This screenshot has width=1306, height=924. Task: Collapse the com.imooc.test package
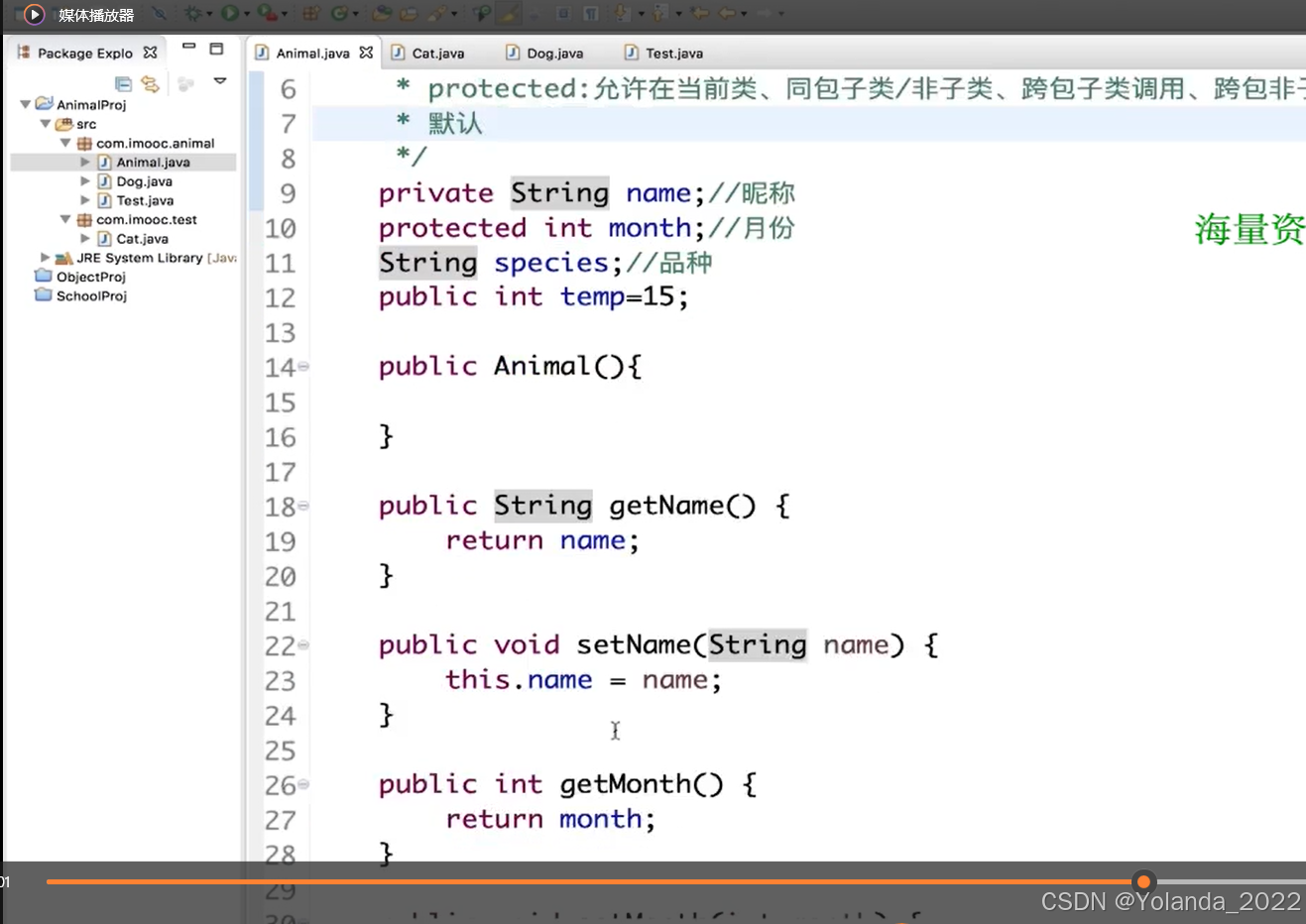coord(65,219)
